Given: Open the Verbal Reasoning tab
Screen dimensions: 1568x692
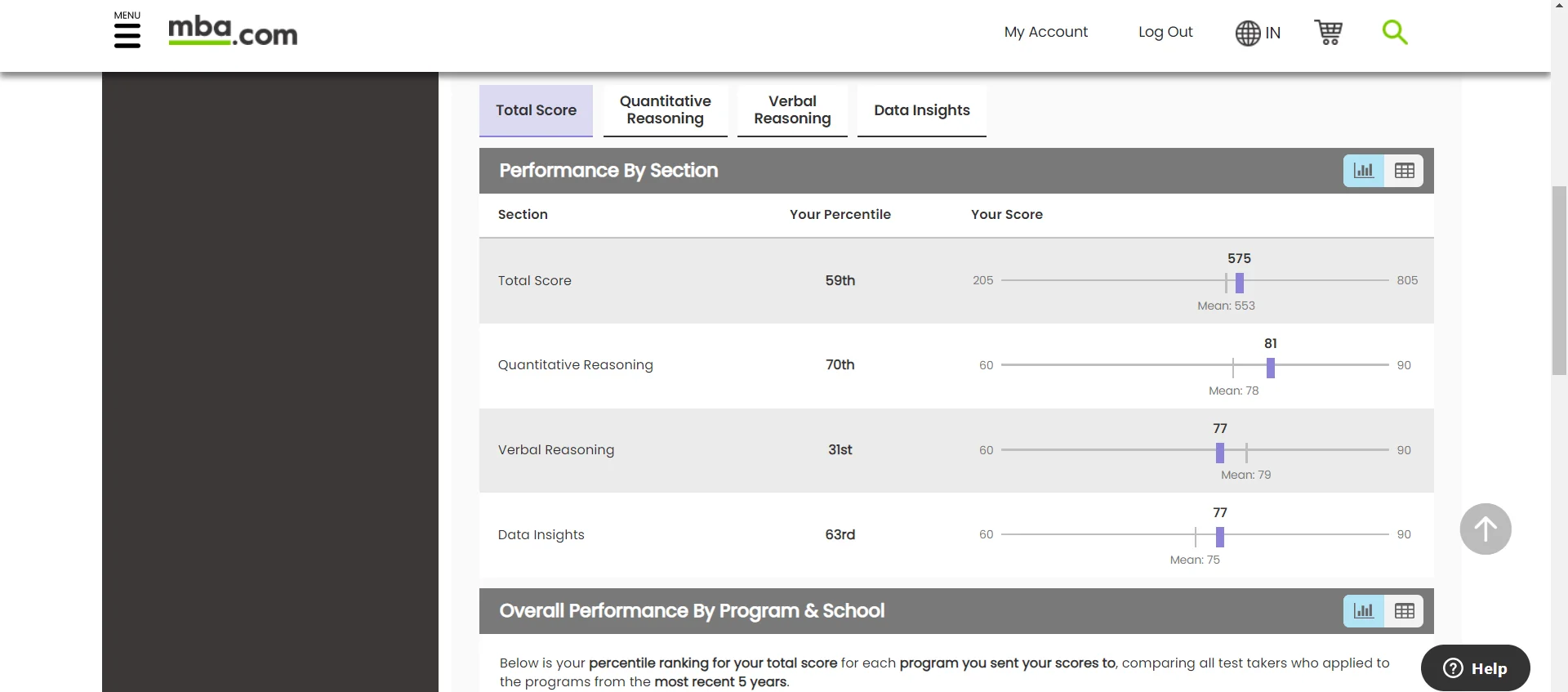Looking at the screenshot, I should (x=792, y=110).
